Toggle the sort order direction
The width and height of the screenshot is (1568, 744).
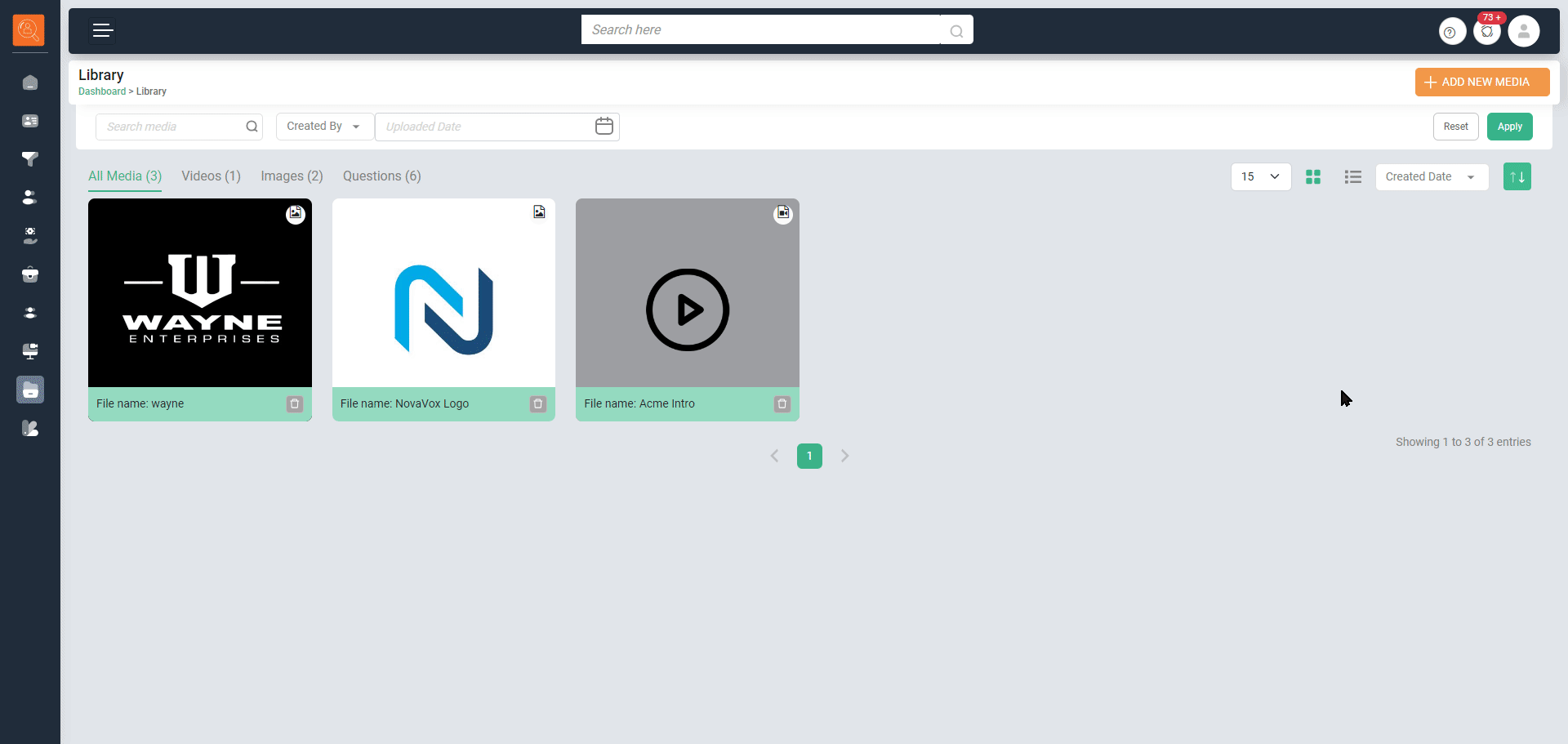tap(1517, 177)
